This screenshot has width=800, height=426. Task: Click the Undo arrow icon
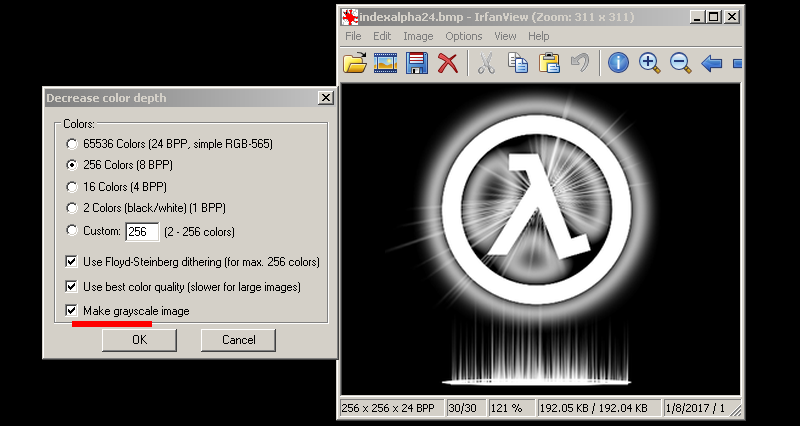(580, 63)
